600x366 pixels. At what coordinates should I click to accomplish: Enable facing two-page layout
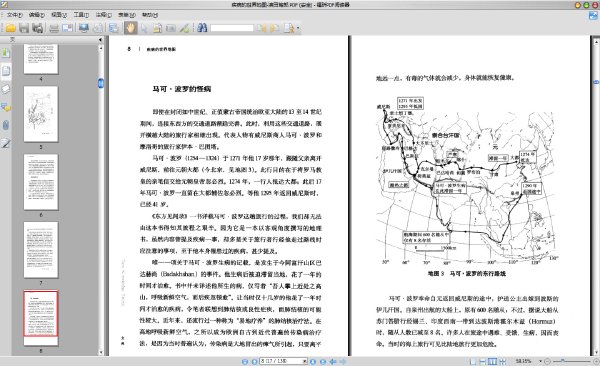coord(492,361)
